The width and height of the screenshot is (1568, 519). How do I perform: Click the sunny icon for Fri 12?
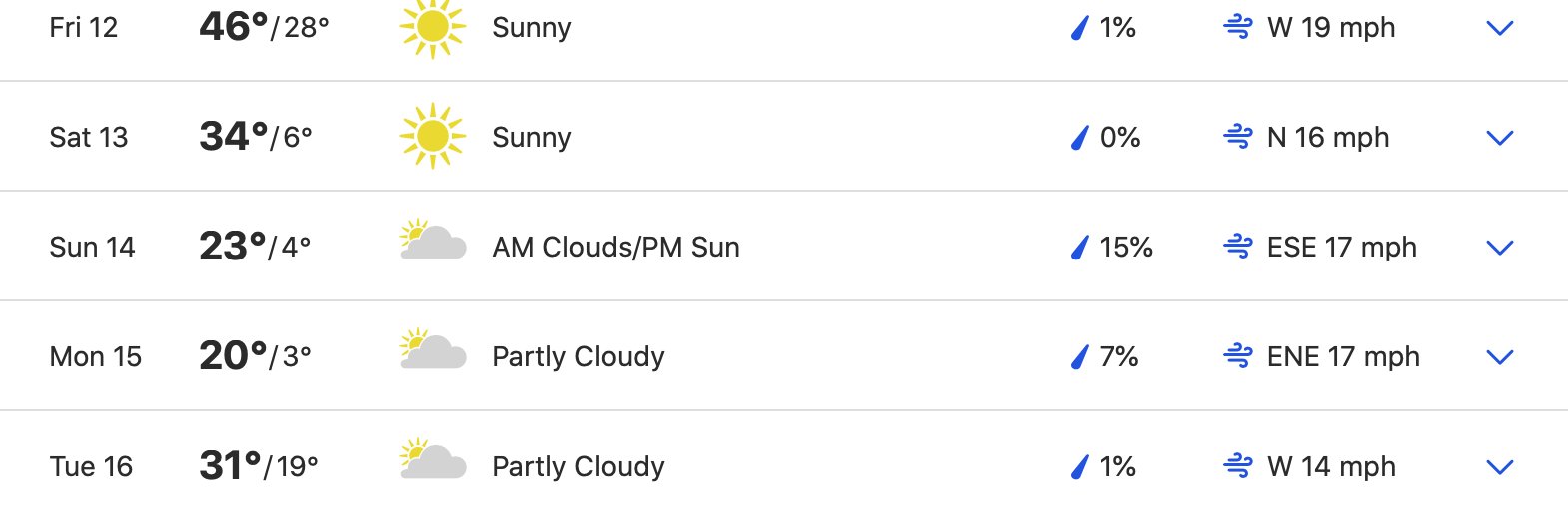[432, 27]
